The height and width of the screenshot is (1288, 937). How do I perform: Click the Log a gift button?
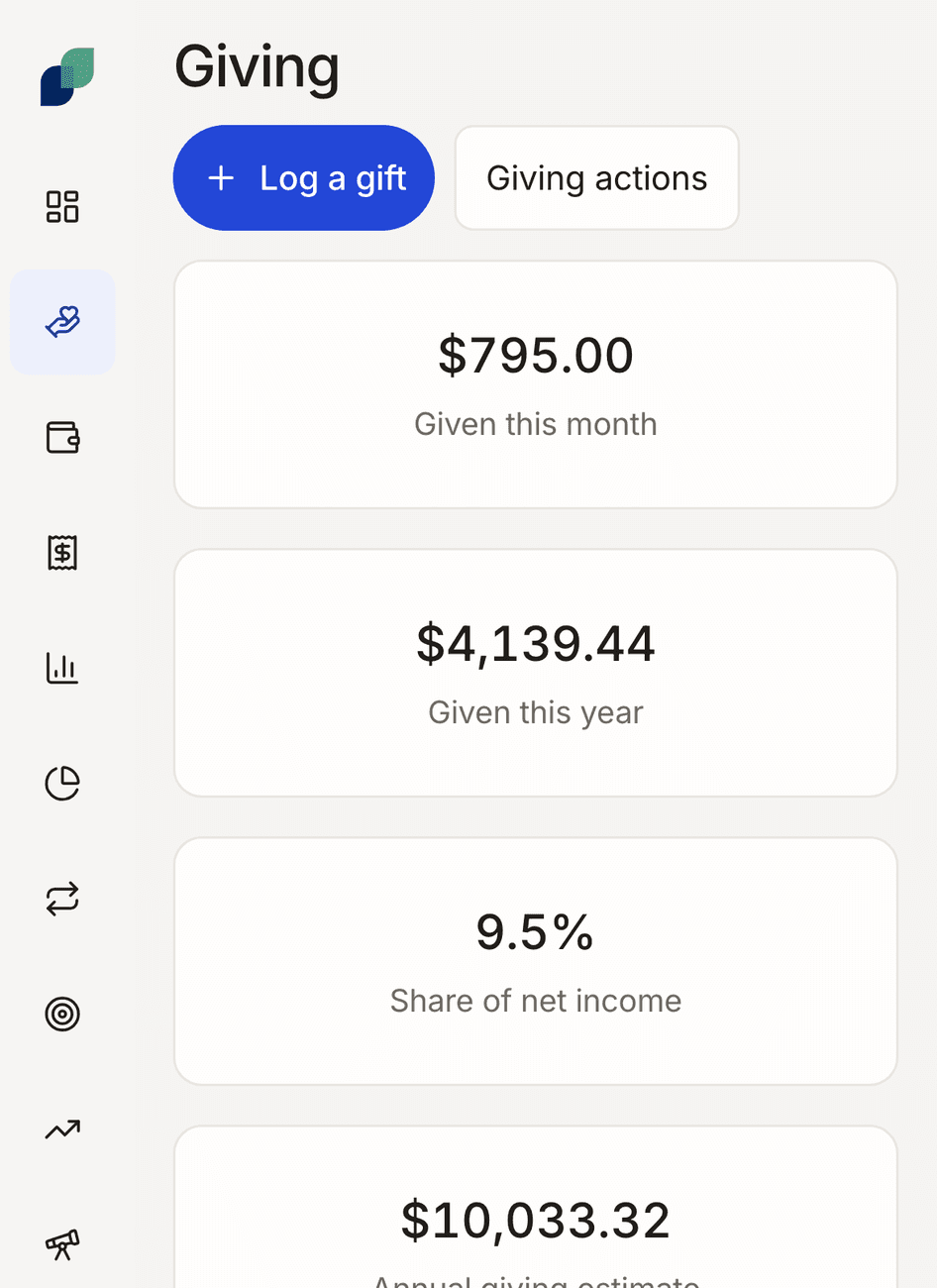[304, 178]
